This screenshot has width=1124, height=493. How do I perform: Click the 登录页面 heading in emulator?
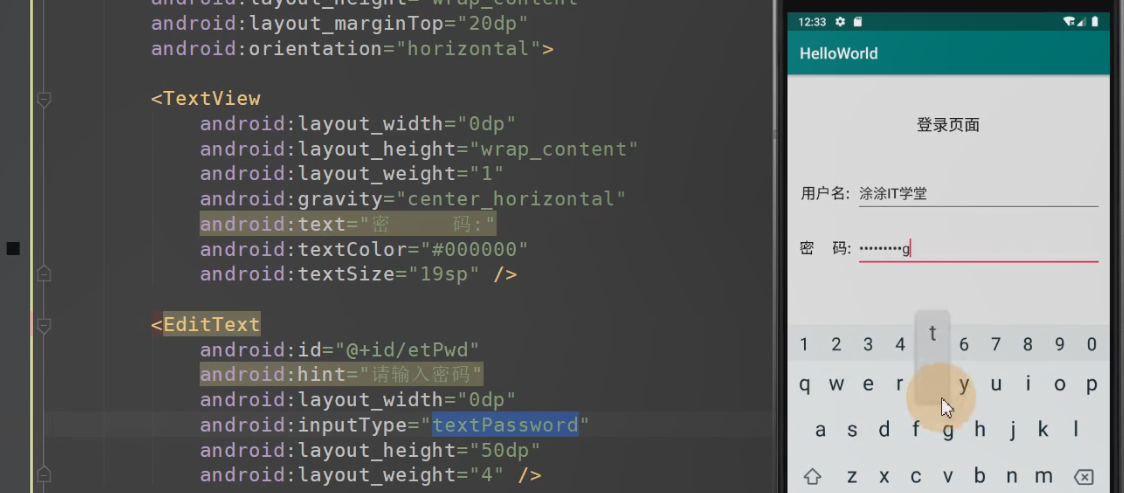click(948, 125)
